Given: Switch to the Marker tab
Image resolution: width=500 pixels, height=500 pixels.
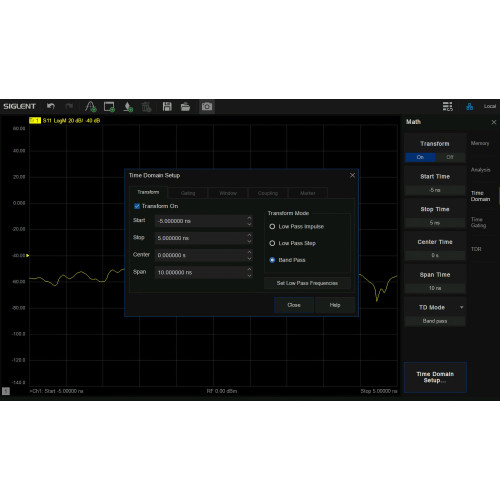Looking at the screenshot, I should pos(307,193).
